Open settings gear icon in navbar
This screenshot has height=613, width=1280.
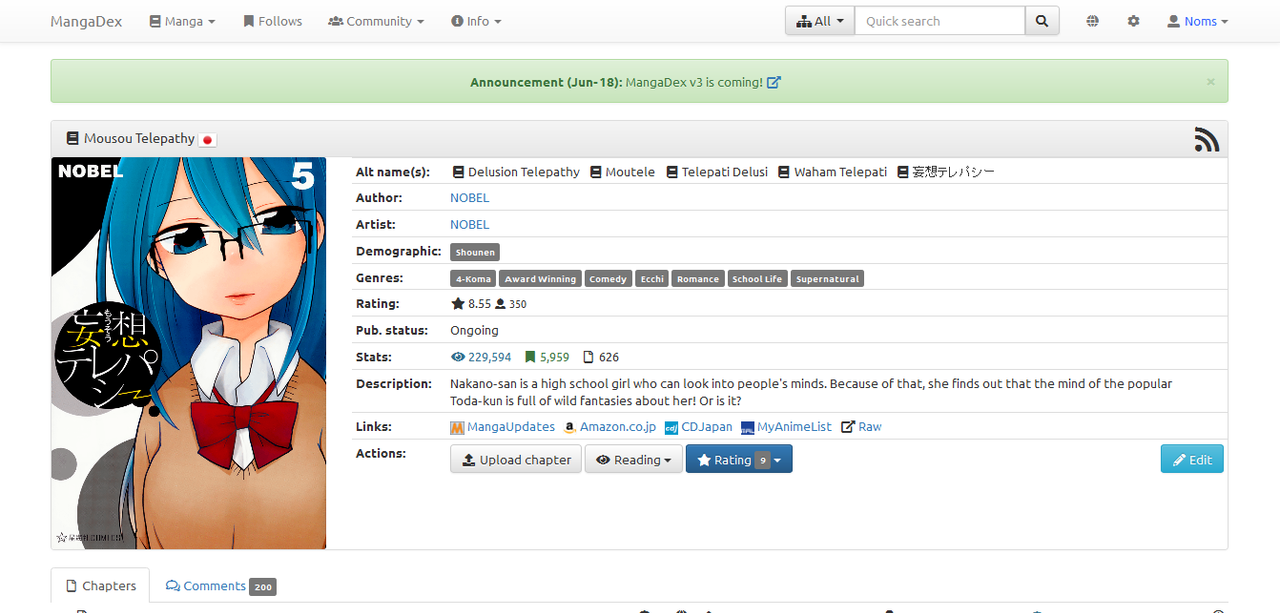click(1133, 21)
